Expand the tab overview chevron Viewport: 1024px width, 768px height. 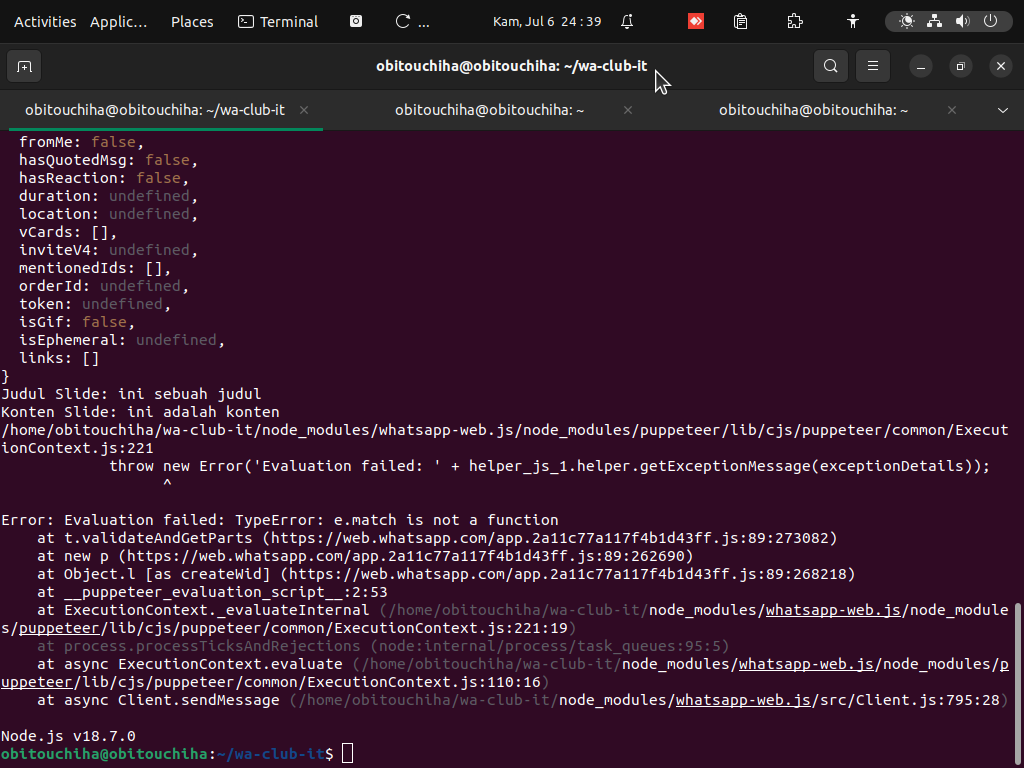click(x=1004, y=110)
